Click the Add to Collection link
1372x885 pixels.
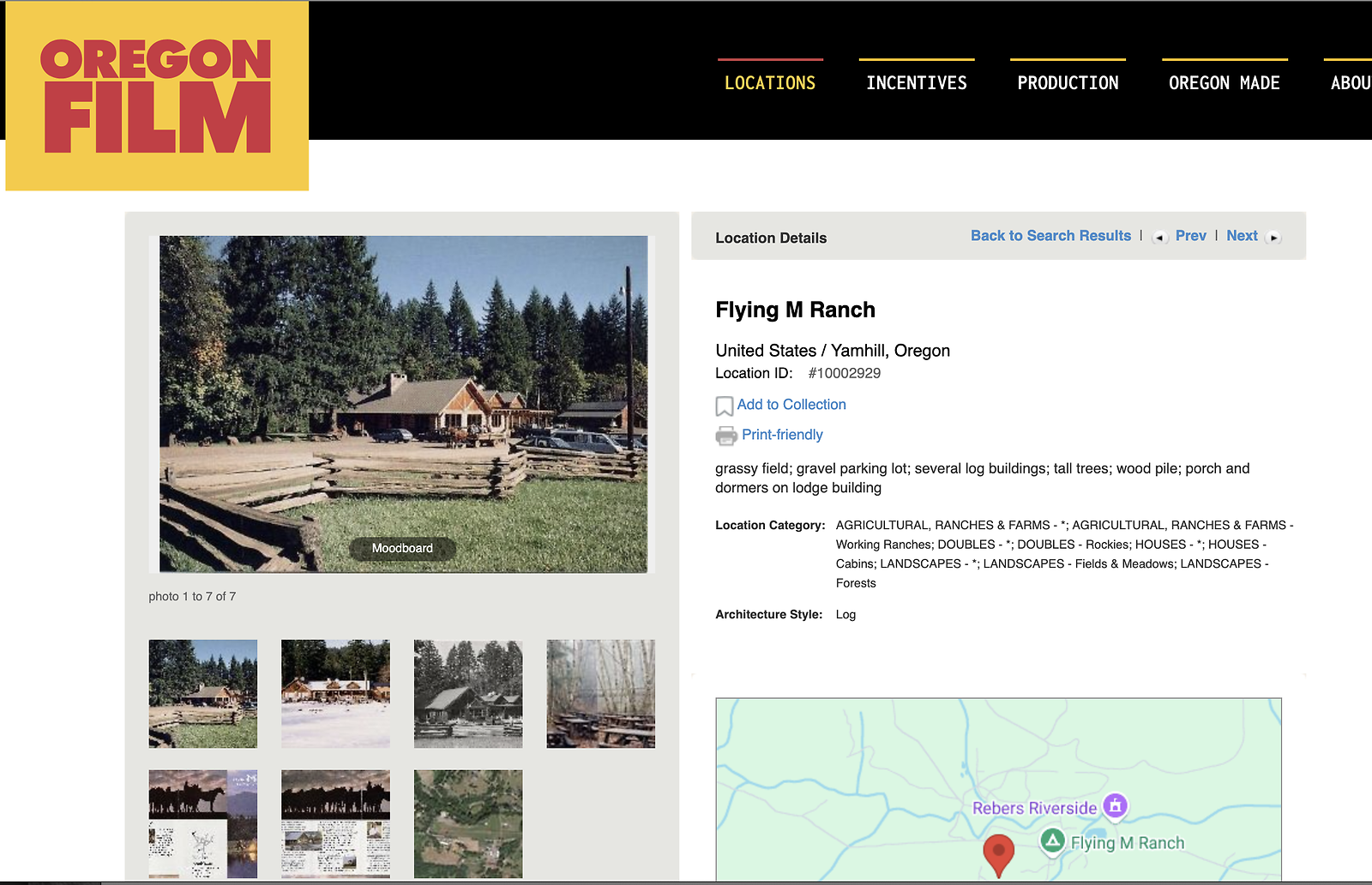[791, 405]
